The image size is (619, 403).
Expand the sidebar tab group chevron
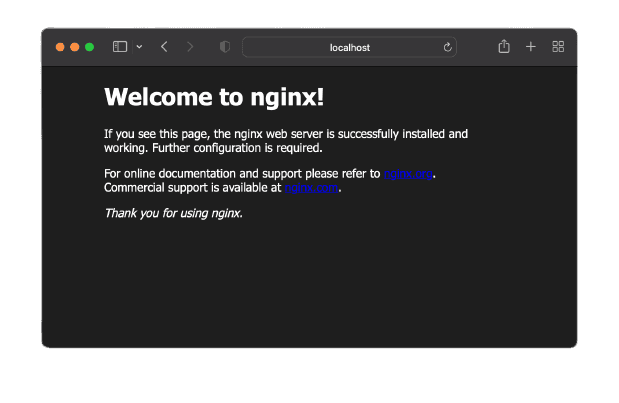(x=139, y=47)
